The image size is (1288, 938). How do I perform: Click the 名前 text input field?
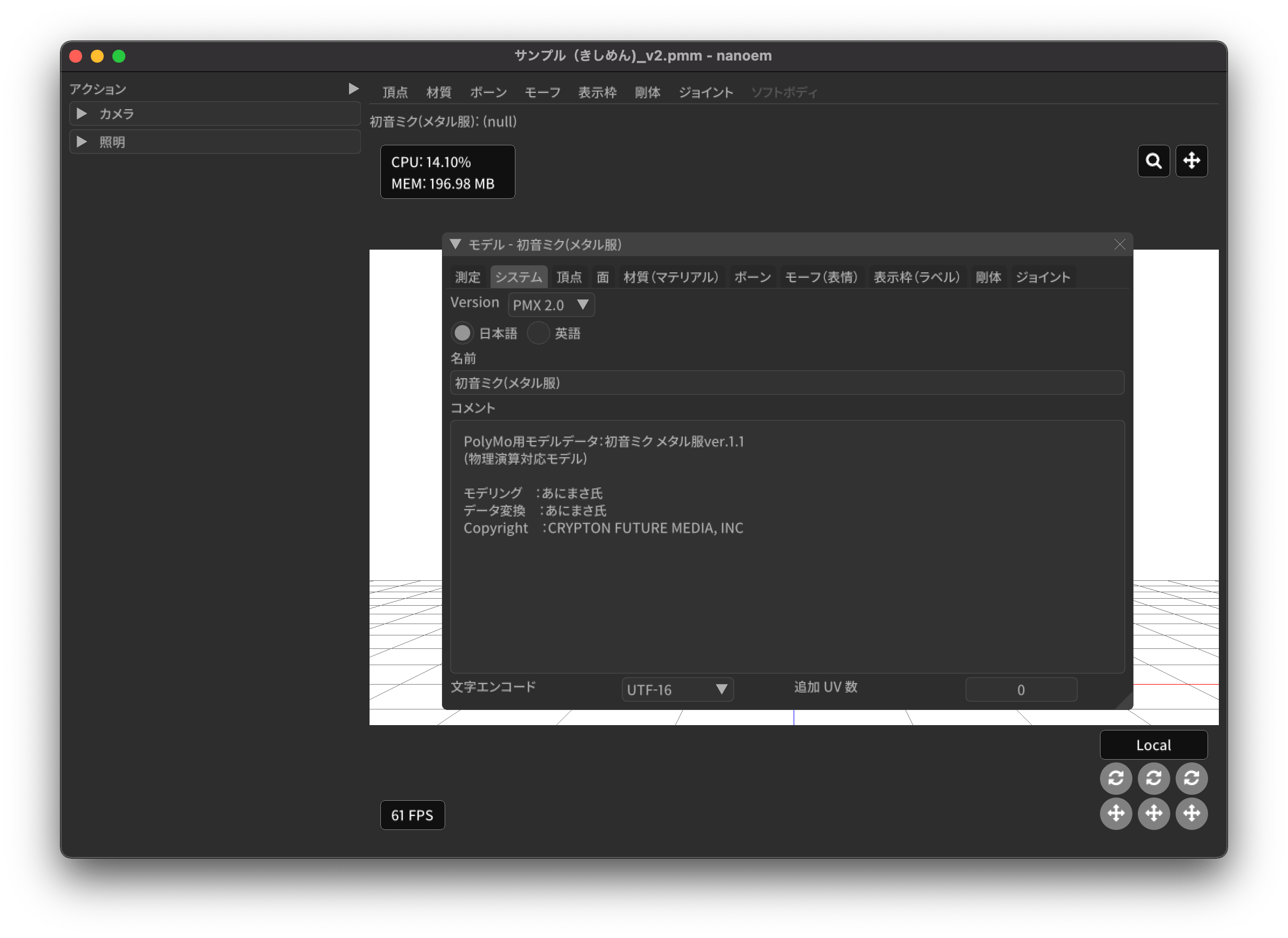click(787, 383)
